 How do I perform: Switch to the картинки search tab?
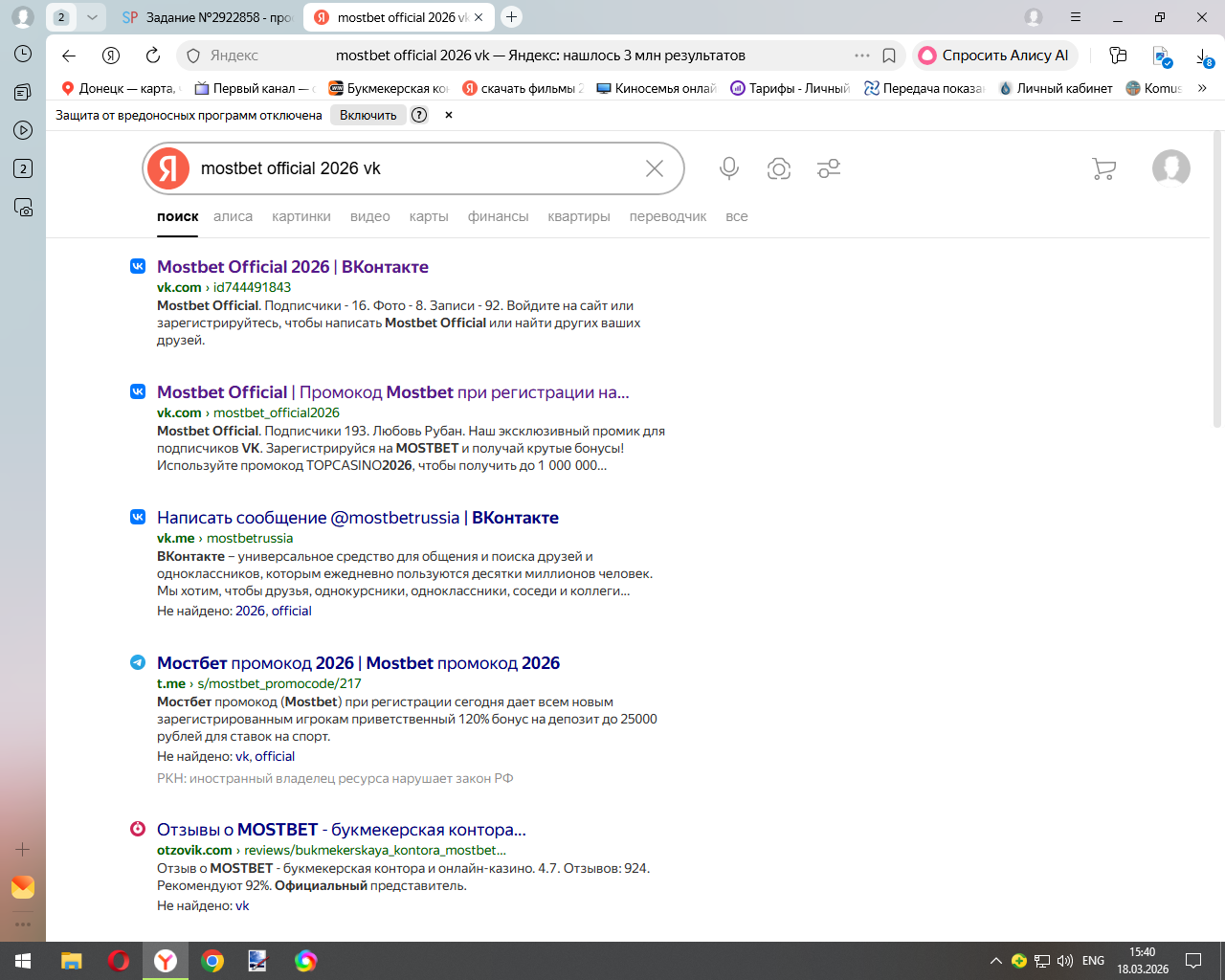tap(301, 216)
